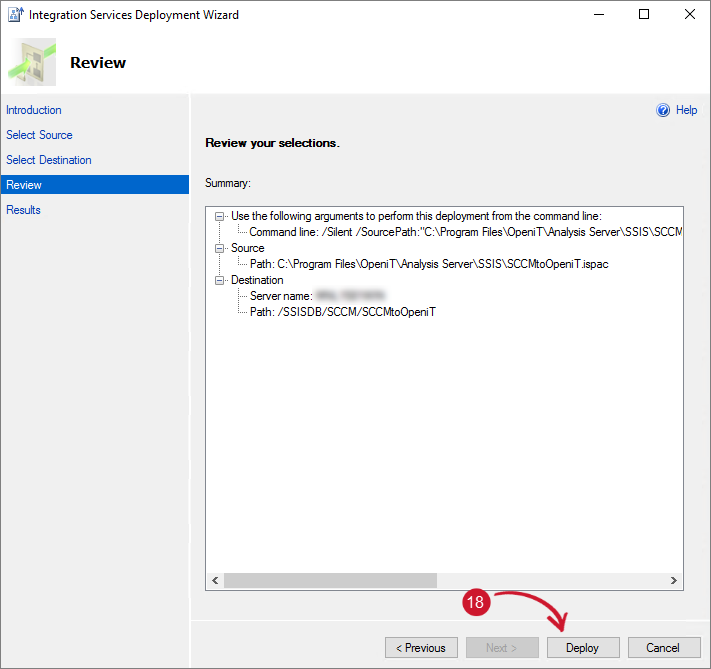Go to the Select Destination step
The image size is (711, 669).
[x=49, y=160]
